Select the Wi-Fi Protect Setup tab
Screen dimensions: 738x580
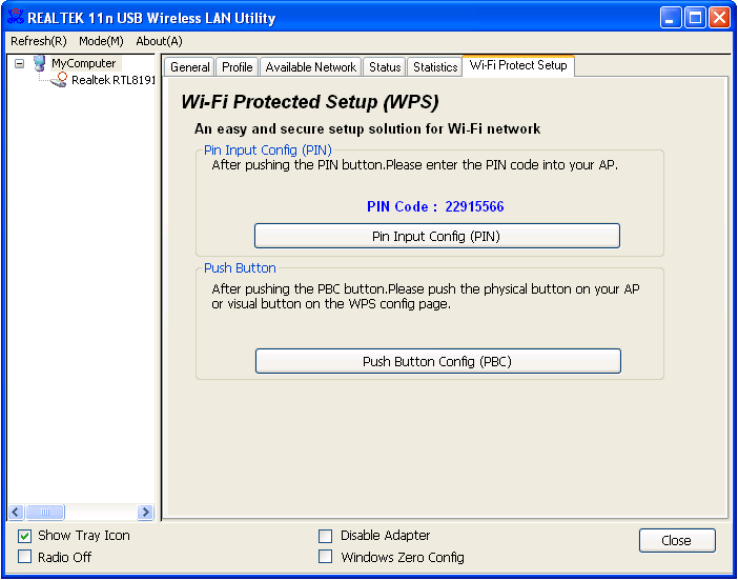[518, 65]
